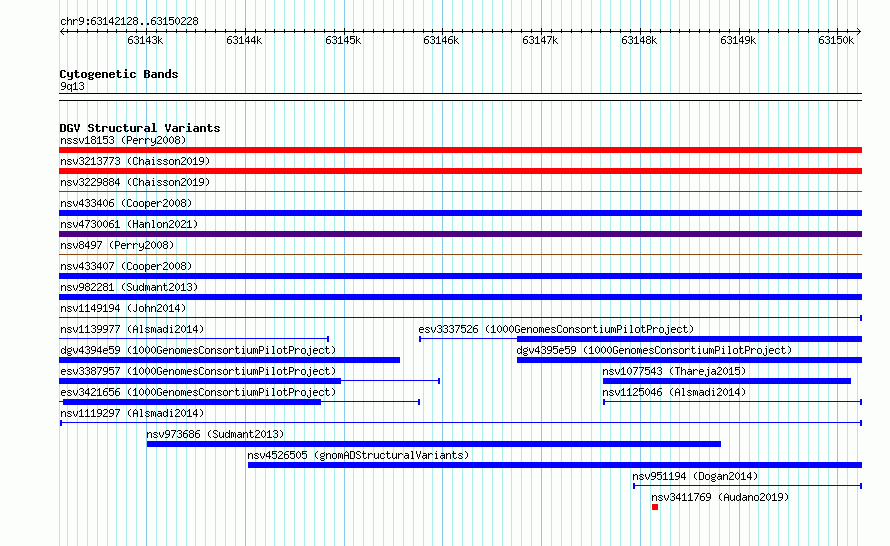Open nsv951194 (Dogan2014) variant label

[695, 476]
